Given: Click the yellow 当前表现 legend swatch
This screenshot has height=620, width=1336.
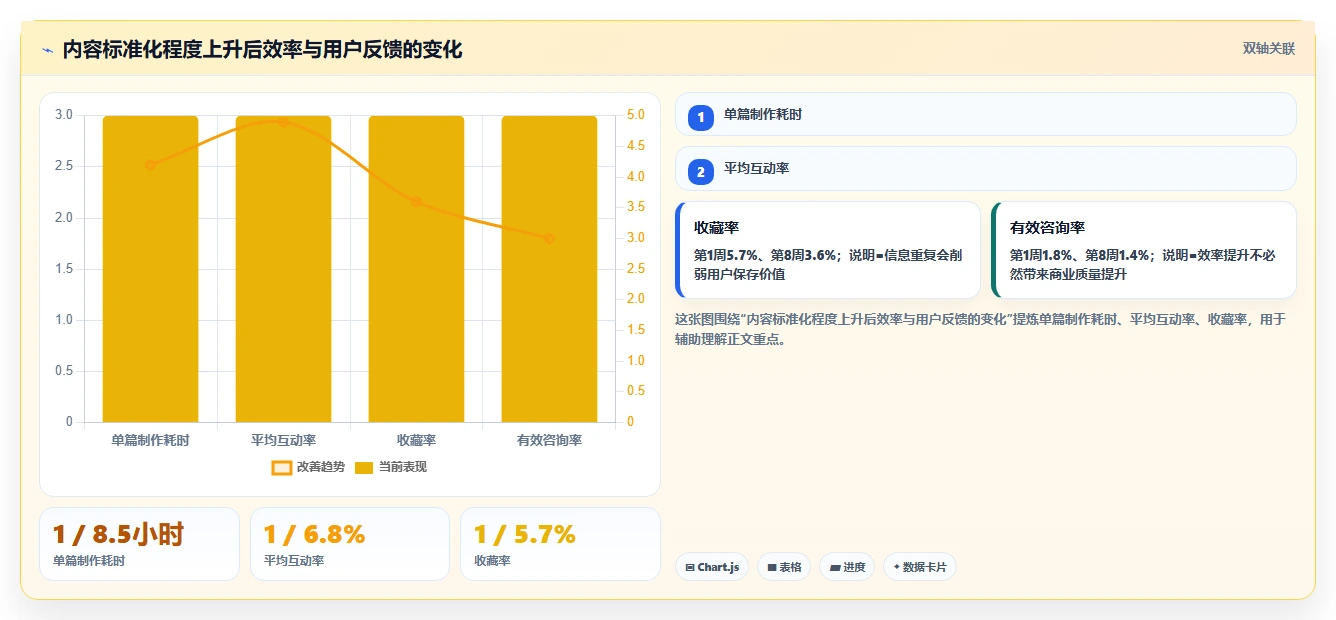Looking at the screenshot, I should coord(365,467).
